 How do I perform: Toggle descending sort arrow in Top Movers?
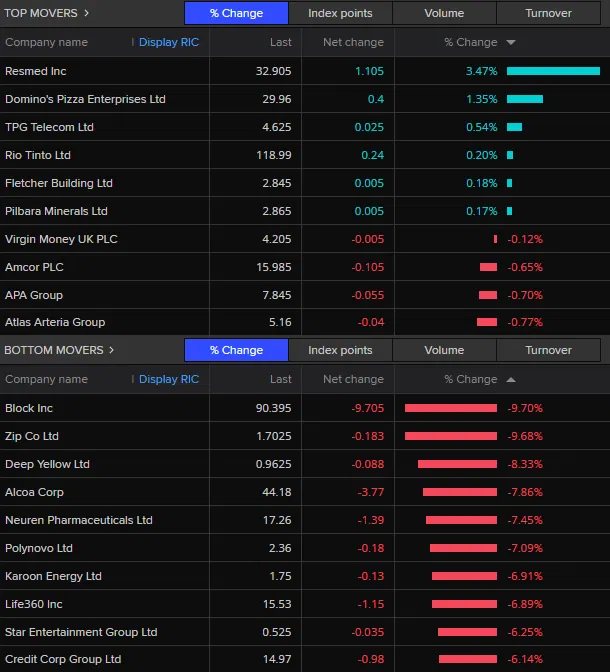(511, 42)
